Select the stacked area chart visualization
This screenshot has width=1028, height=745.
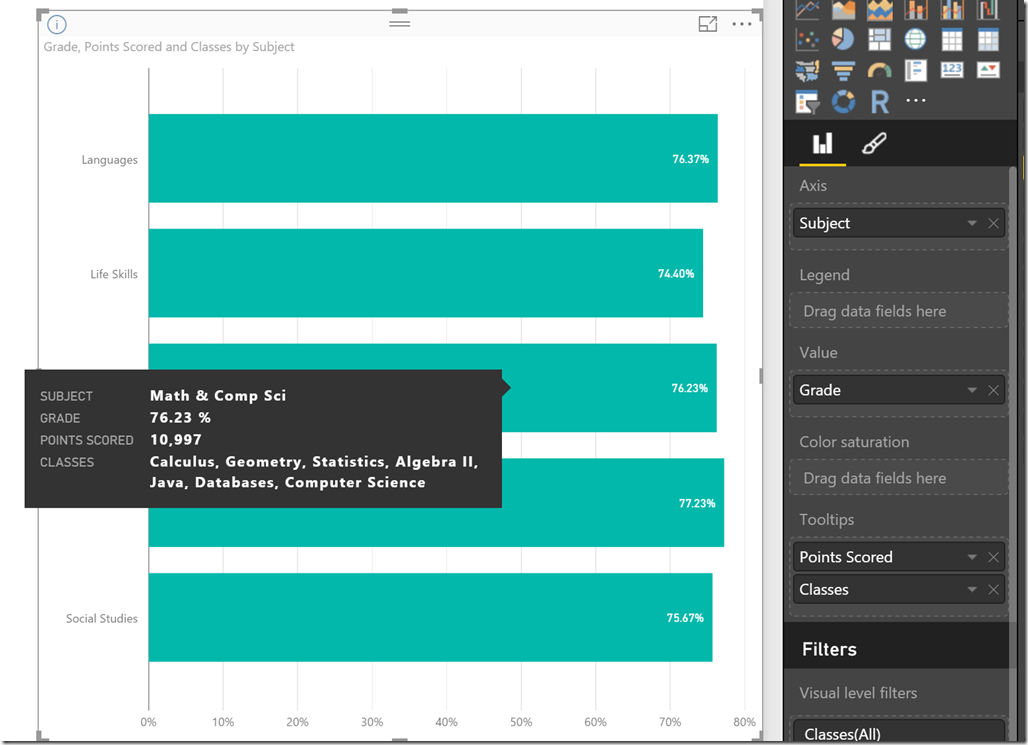[x=879, y=9]
